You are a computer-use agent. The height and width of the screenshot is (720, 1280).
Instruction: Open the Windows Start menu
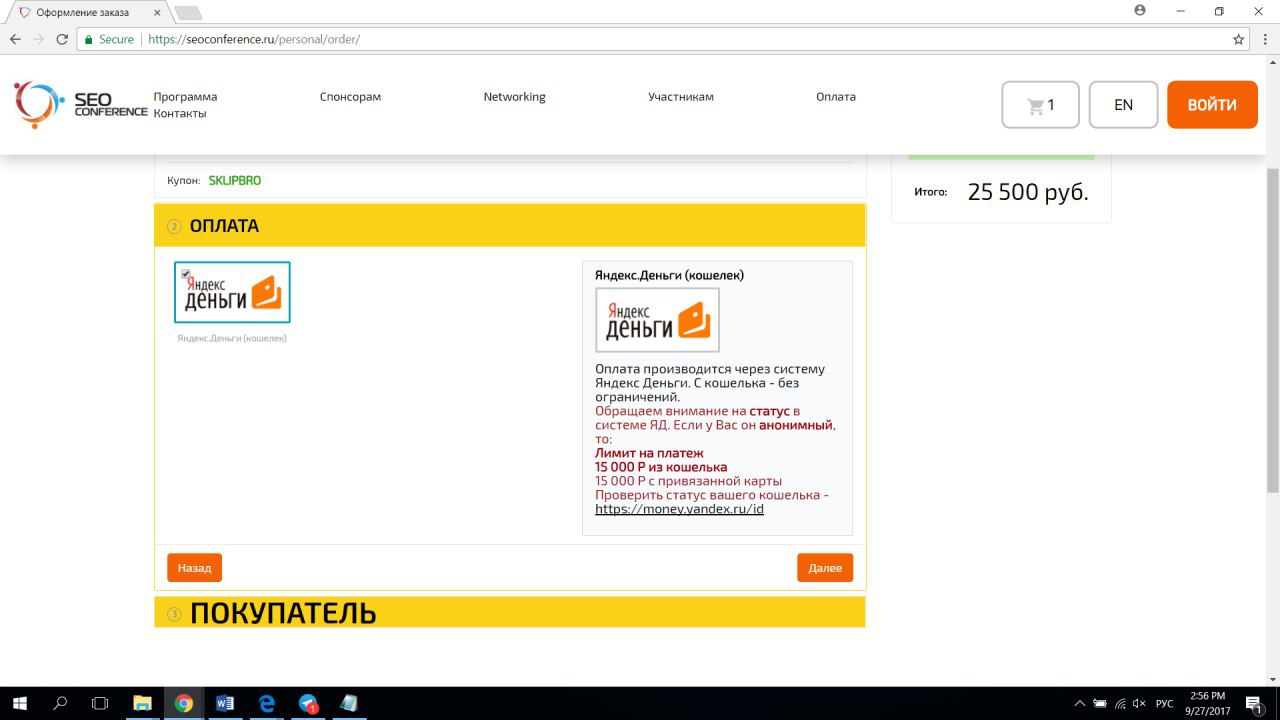(x=19, y=703)
